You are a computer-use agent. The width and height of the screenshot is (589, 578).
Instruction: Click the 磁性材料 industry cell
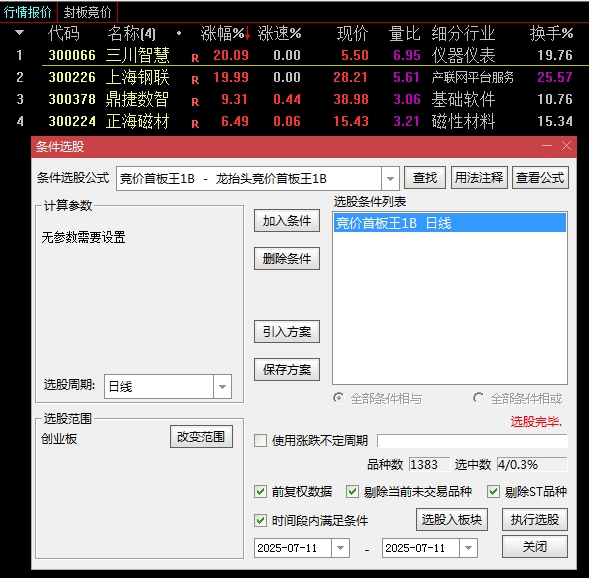click(x=463, y=121)
